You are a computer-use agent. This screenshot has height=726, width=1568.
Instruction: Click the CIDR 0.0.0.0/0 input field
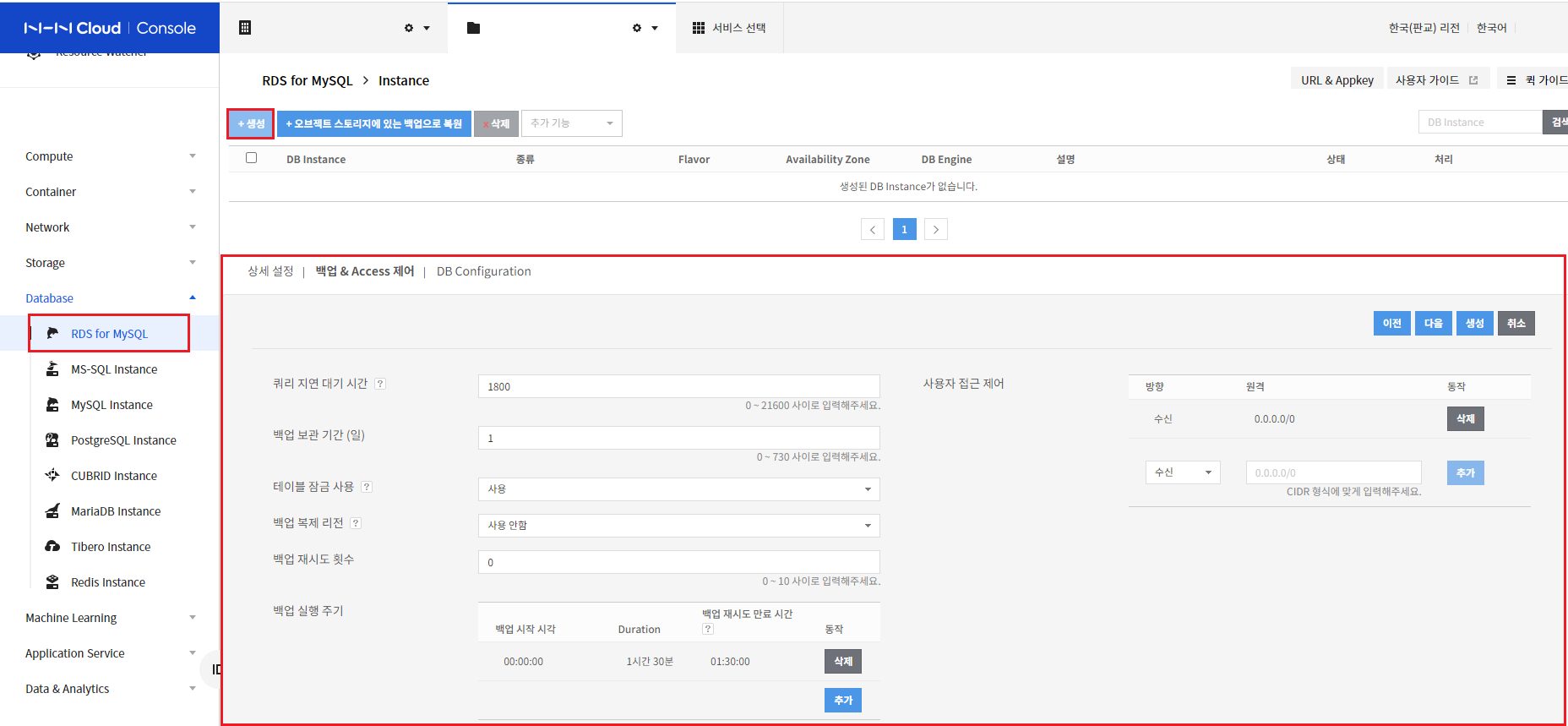click(1334, 472)
